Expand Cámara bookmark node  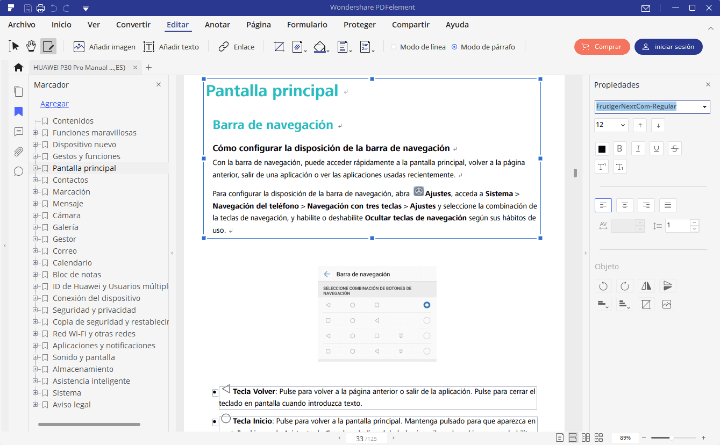35,215
